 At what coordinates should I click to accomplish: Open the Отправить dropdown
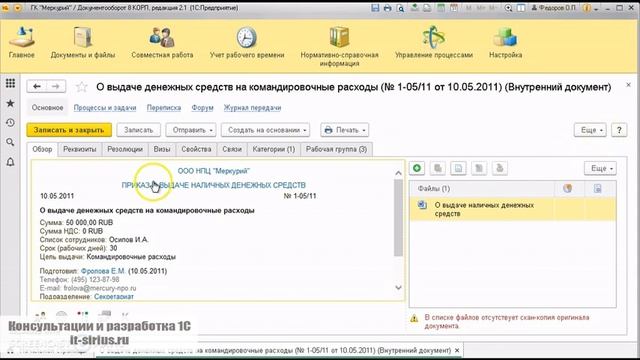(x=191, y=130)
